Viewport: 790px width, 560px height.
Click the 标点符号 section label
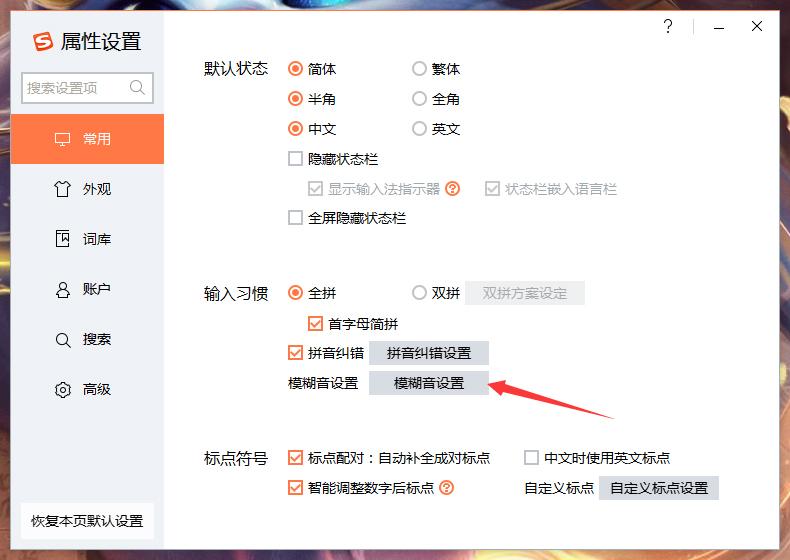[x=236, y=458]
